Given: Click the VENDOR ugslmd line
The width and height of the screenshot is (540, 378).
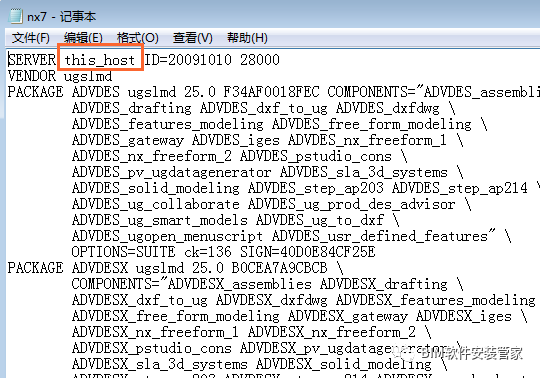Looking at the screenshot, I should 60,76.
